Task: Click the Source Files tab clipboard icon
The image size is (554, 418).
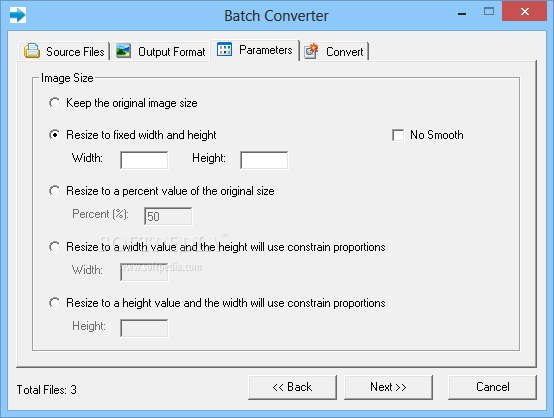Action: (x=32, y=51)
